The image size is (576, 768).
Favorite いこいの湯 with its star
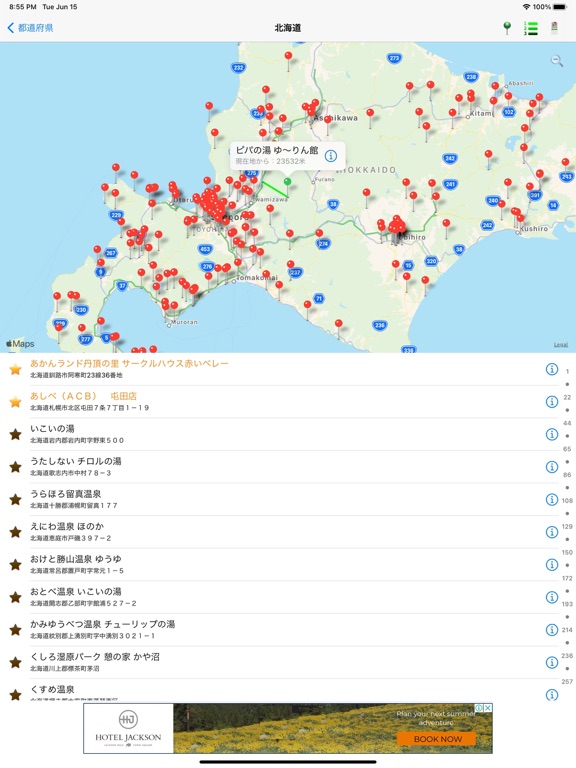pos(16,434)
